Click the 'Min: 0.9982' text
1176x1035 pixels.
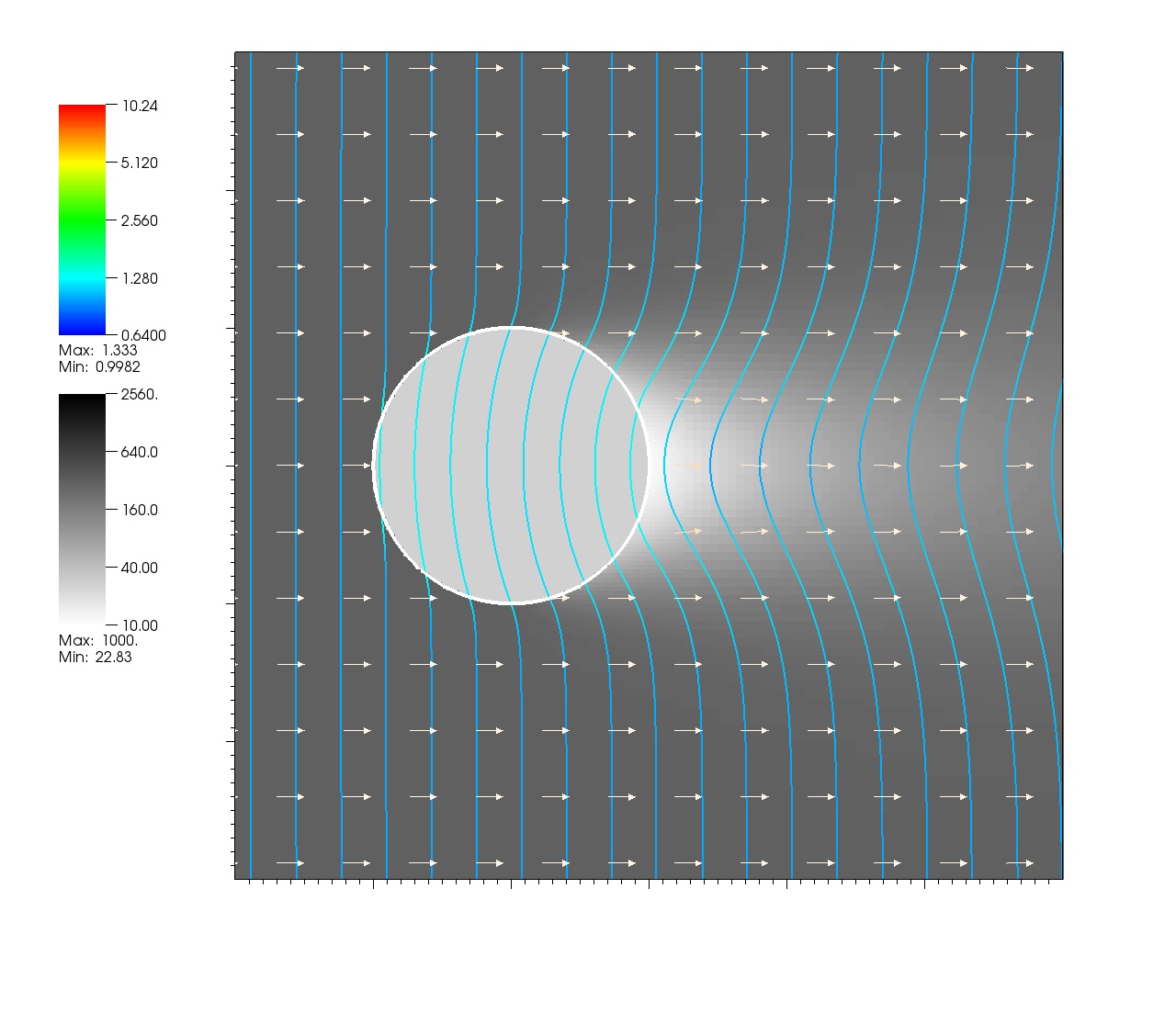[x=99, y=366]
